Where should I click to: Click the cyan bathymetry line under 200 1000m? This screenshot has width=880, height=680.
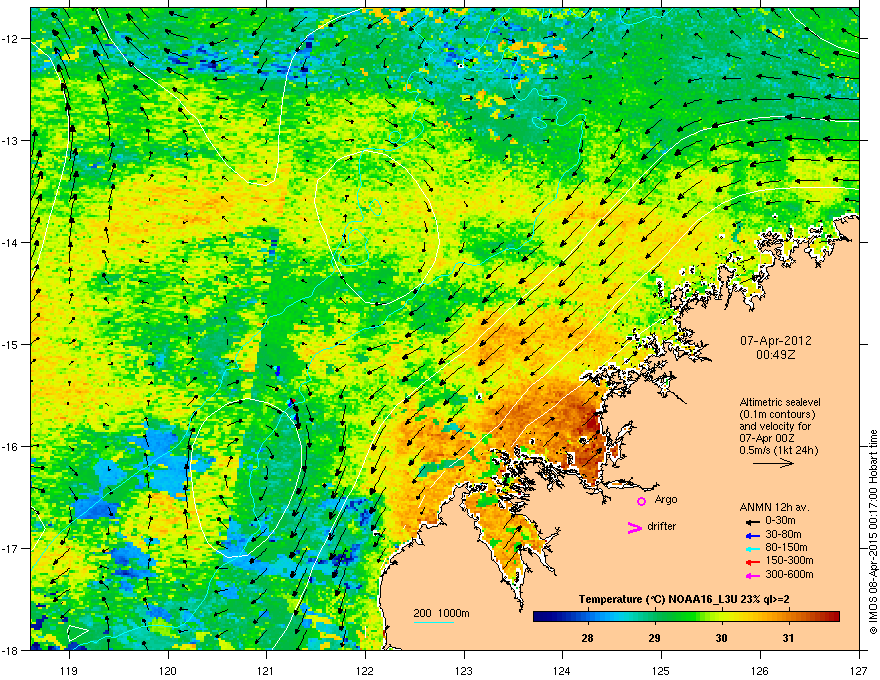point(433,622)
